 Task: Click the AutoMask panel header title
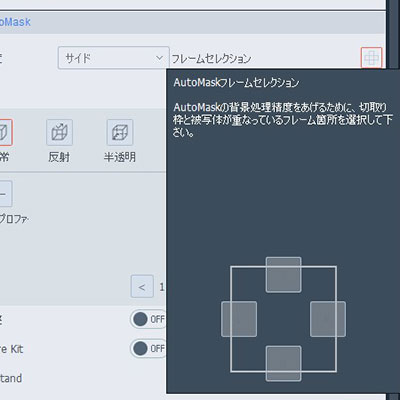tap(15, 22)
